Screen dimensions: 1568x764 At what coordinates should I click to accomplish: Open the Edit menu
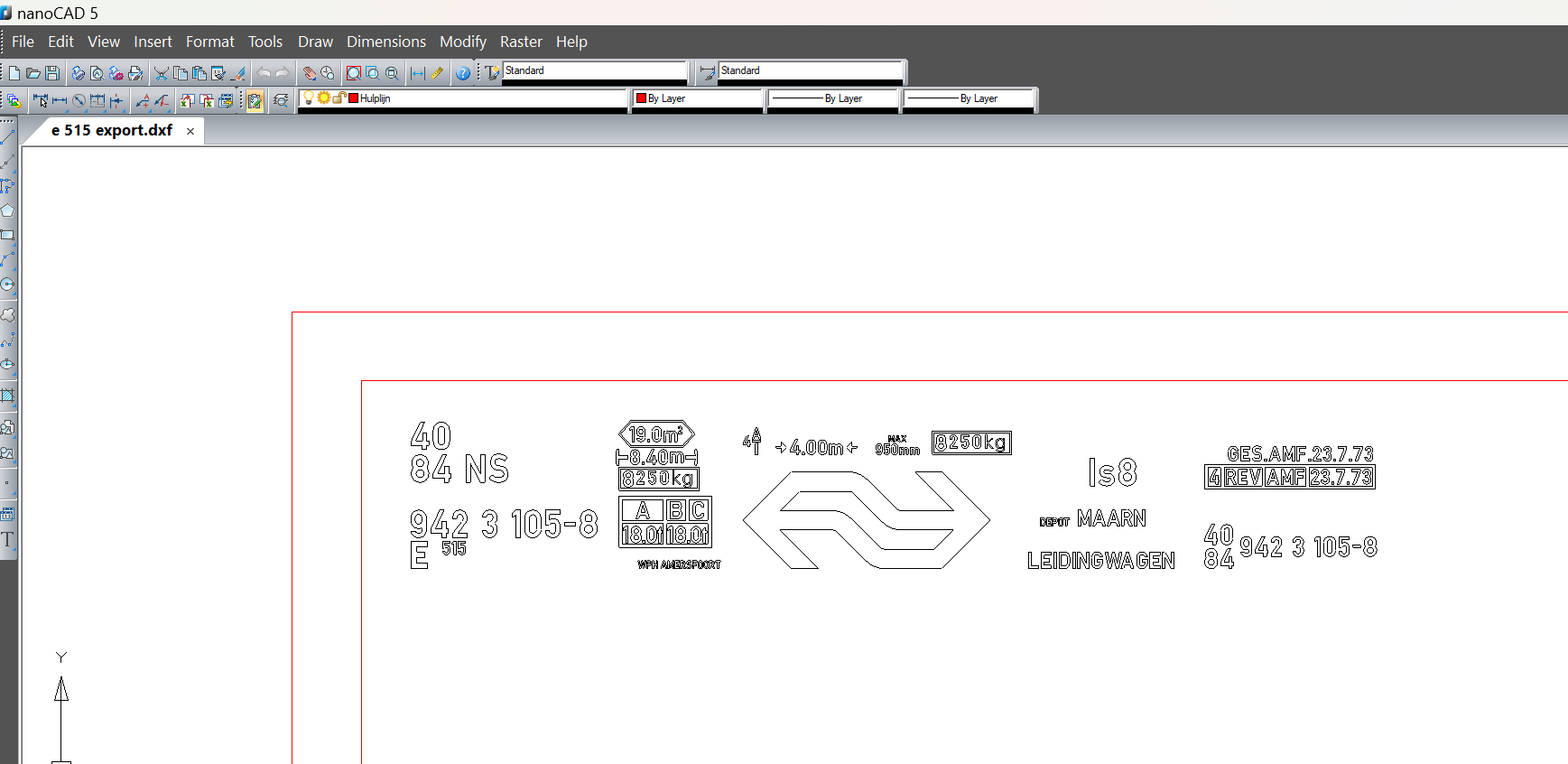(60, 42)
